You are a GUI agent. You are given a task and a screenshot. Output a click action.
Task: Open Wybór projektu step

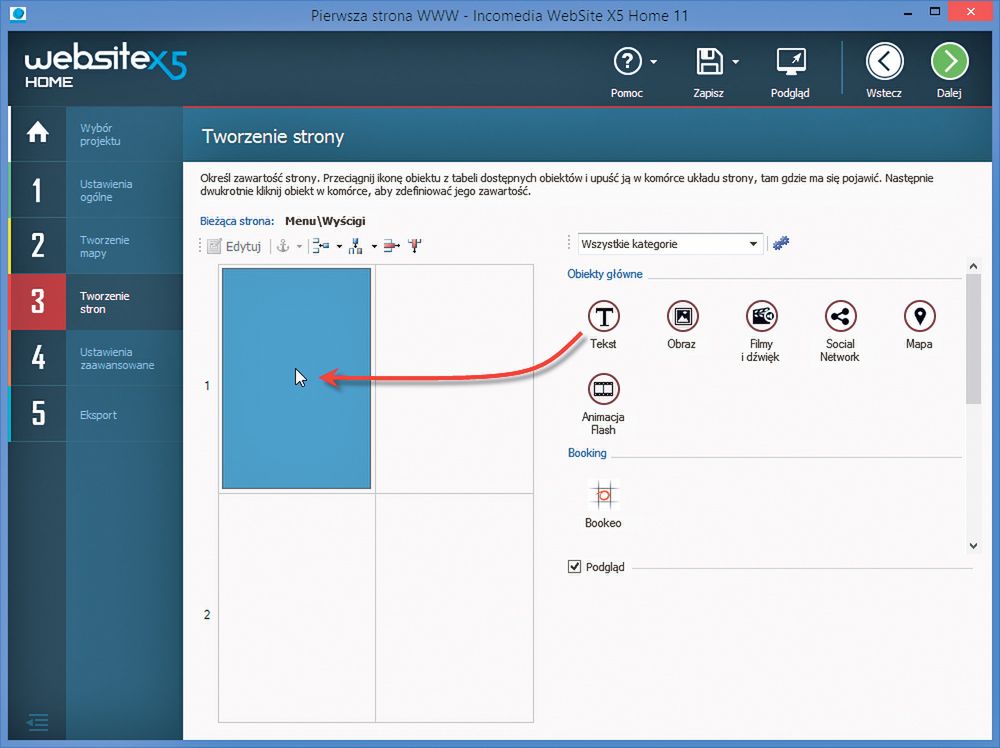point(100,135)
